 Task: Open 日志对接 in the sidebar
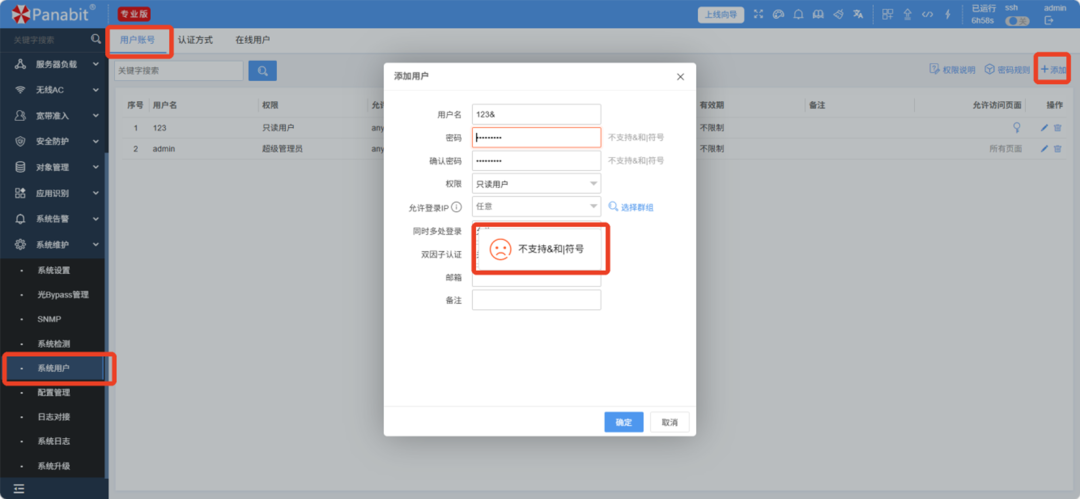(54, 417)
